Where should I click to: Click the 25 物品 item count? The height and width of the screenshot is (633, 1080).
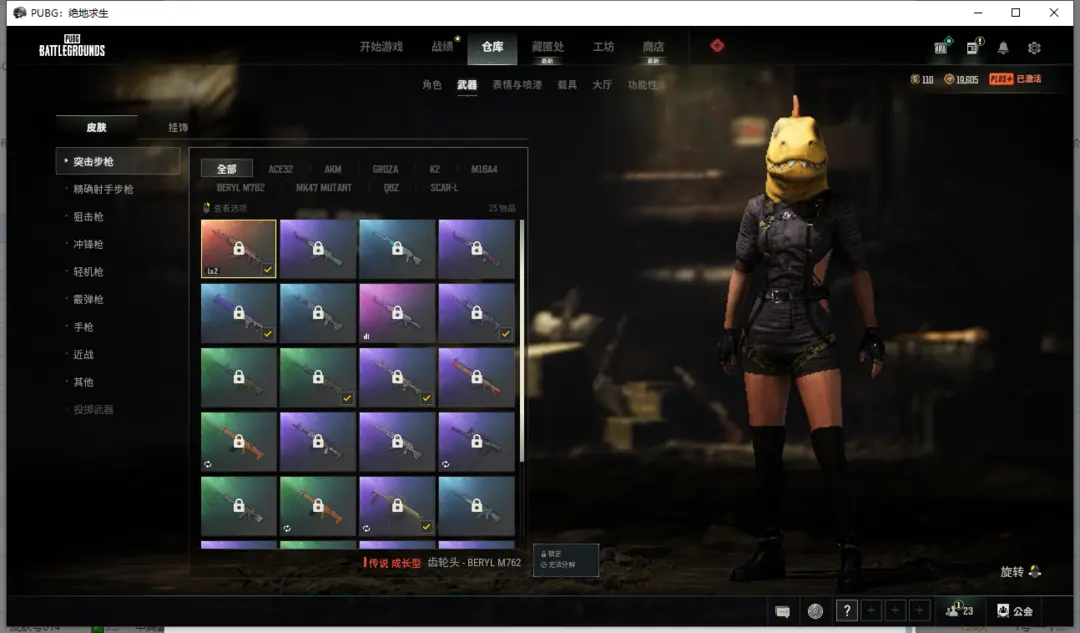502,208
